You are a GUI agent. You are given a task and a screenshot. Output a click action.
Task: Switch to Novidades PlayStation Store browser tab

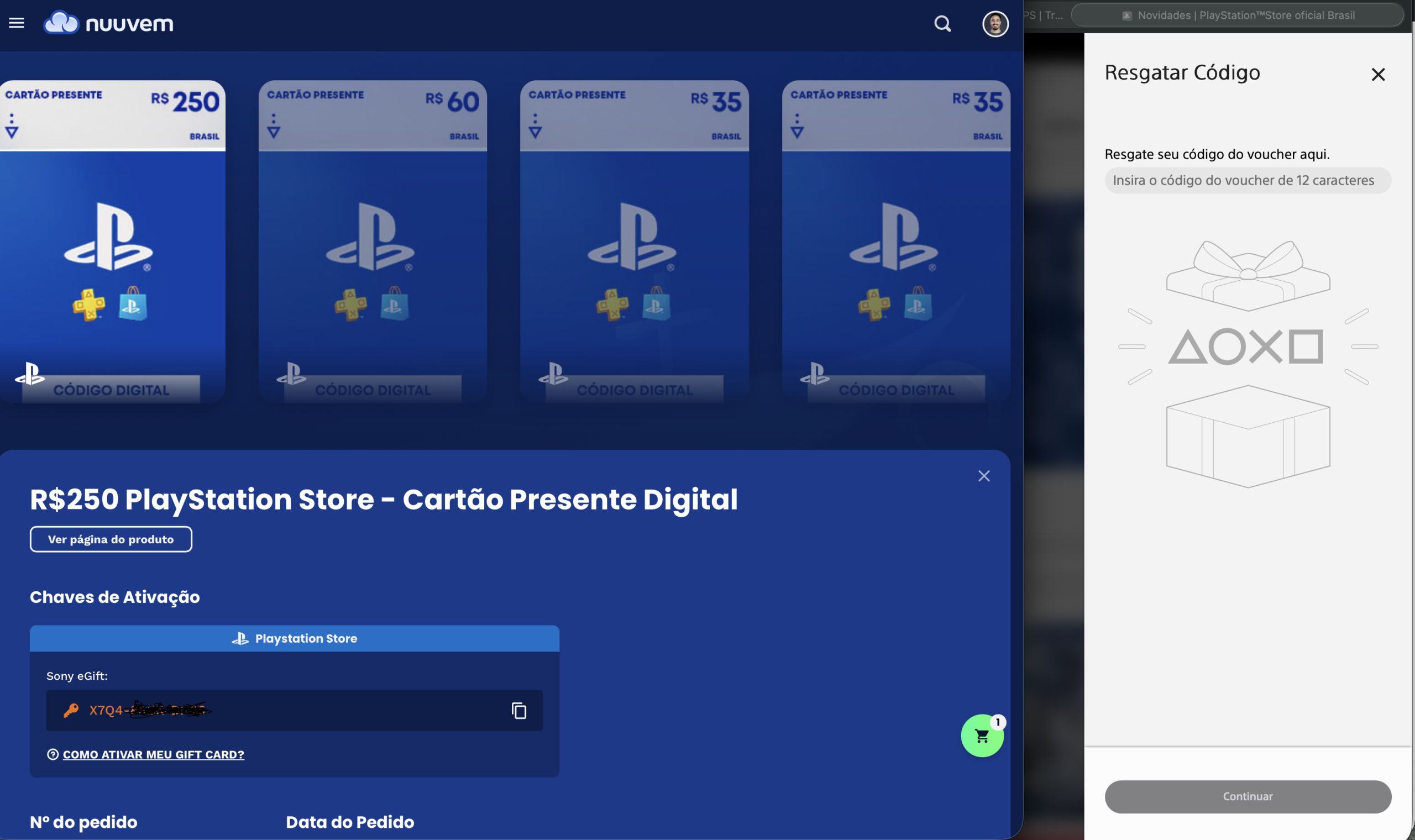coord(1237,15)
